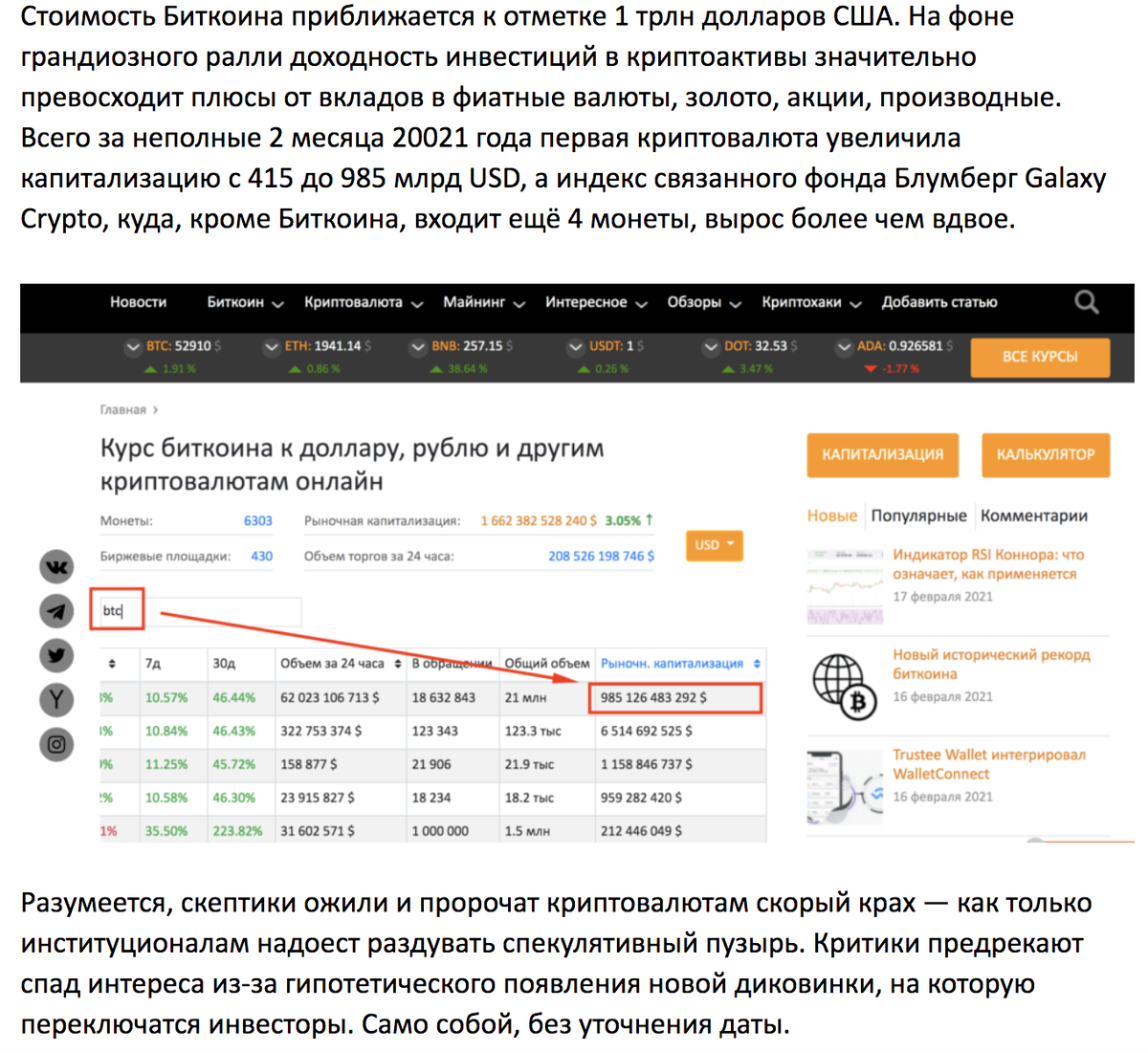
Task: Expand USDT ticker chevron
Action: pos(575,346)
